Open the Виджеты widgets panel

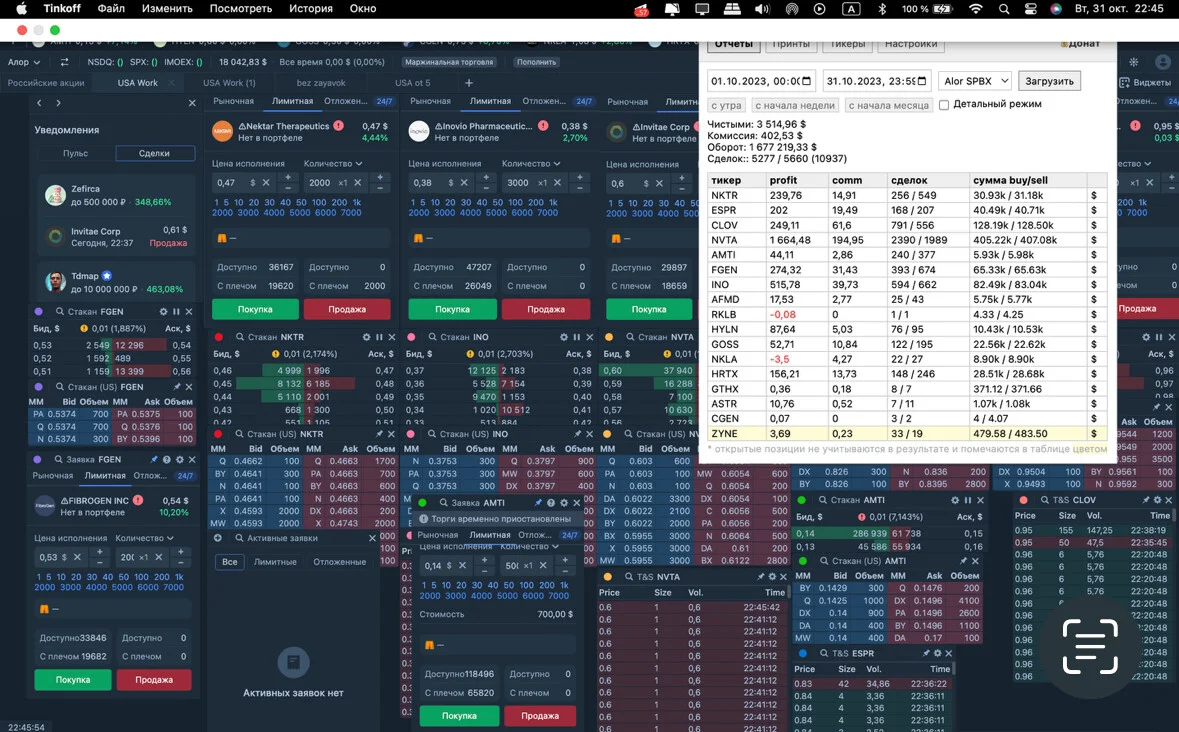coord(1145,83)
